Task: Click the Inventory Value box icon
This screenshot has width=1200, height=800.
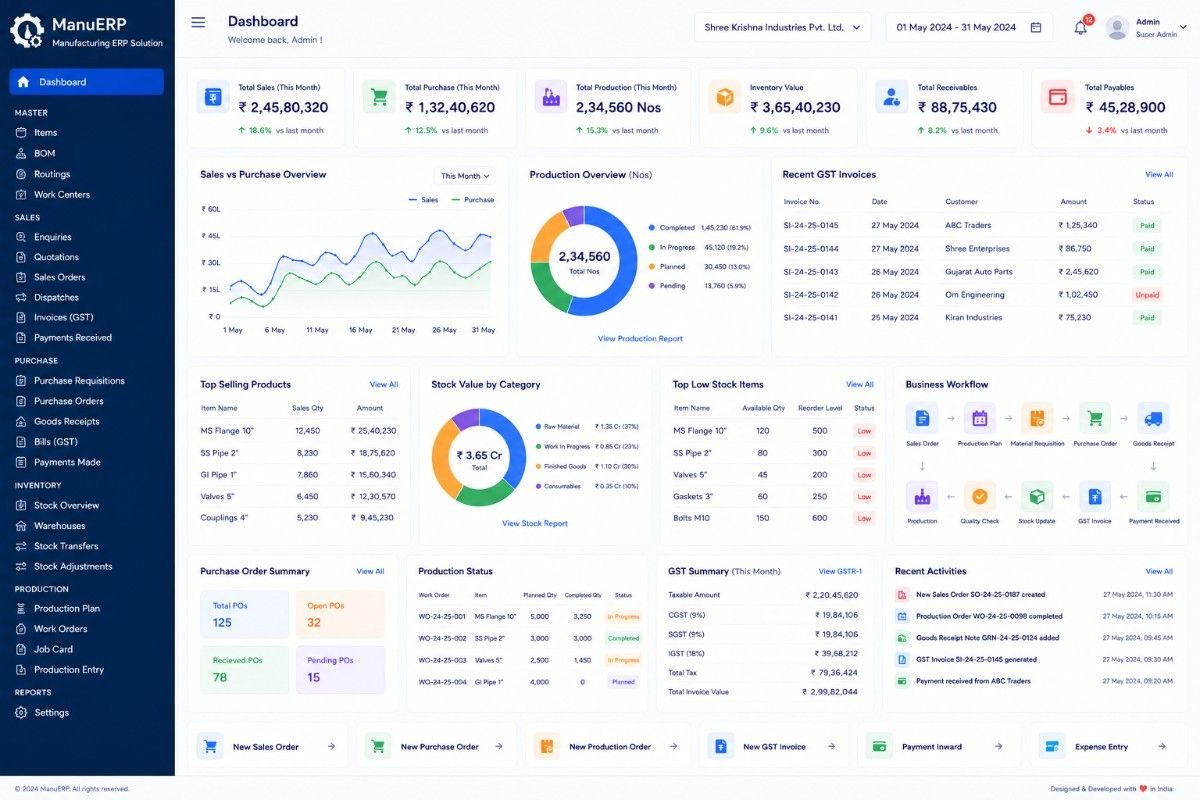Action: [724, 97]
